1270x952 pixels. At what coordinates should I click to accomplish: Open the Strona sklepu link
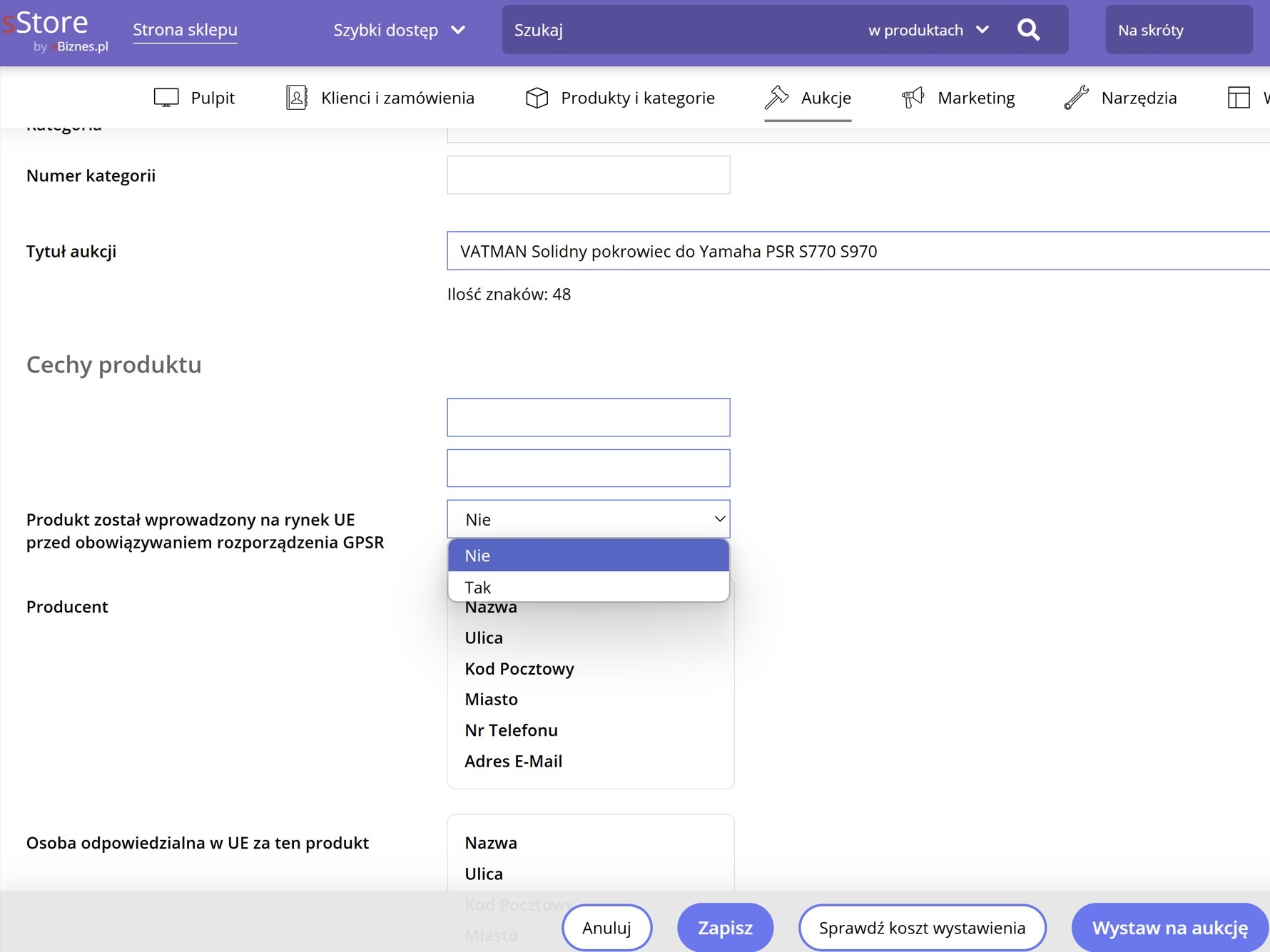pos(185,30)
